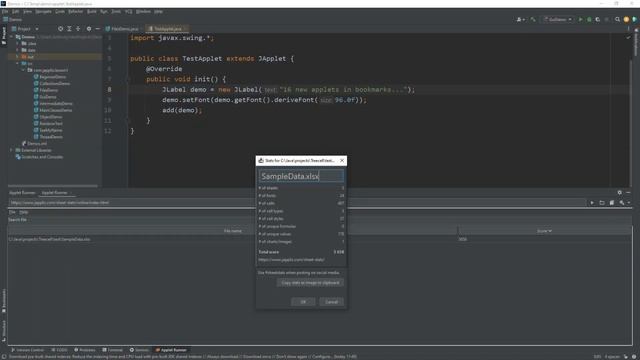This screenshot has height=360, width=640.
Task: Click play icon beside applet URL field
Action: (x=592, y=202)
